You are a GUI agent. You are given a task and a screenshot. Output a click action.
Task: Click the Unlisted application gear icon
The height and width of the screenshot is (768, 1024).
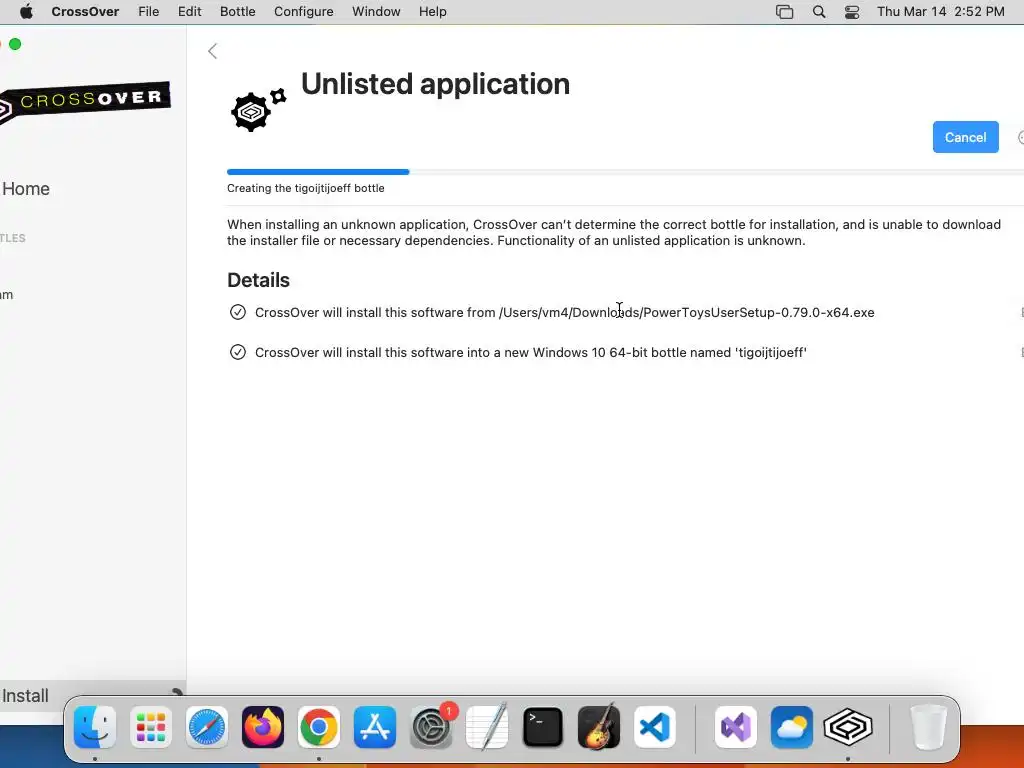click(259, 110)
